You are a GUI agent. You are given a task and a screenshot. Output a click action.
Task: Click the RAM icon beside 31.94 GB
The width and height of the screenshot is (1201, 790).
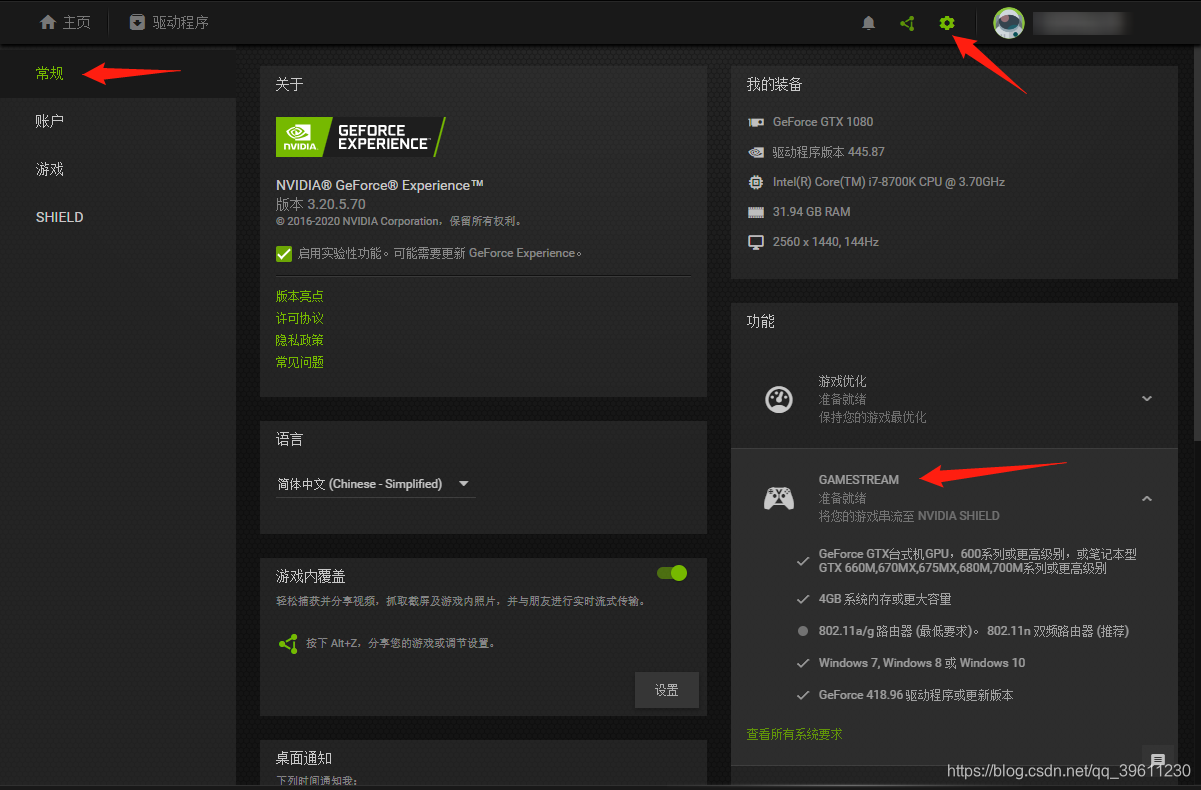[x=755, y=212]
